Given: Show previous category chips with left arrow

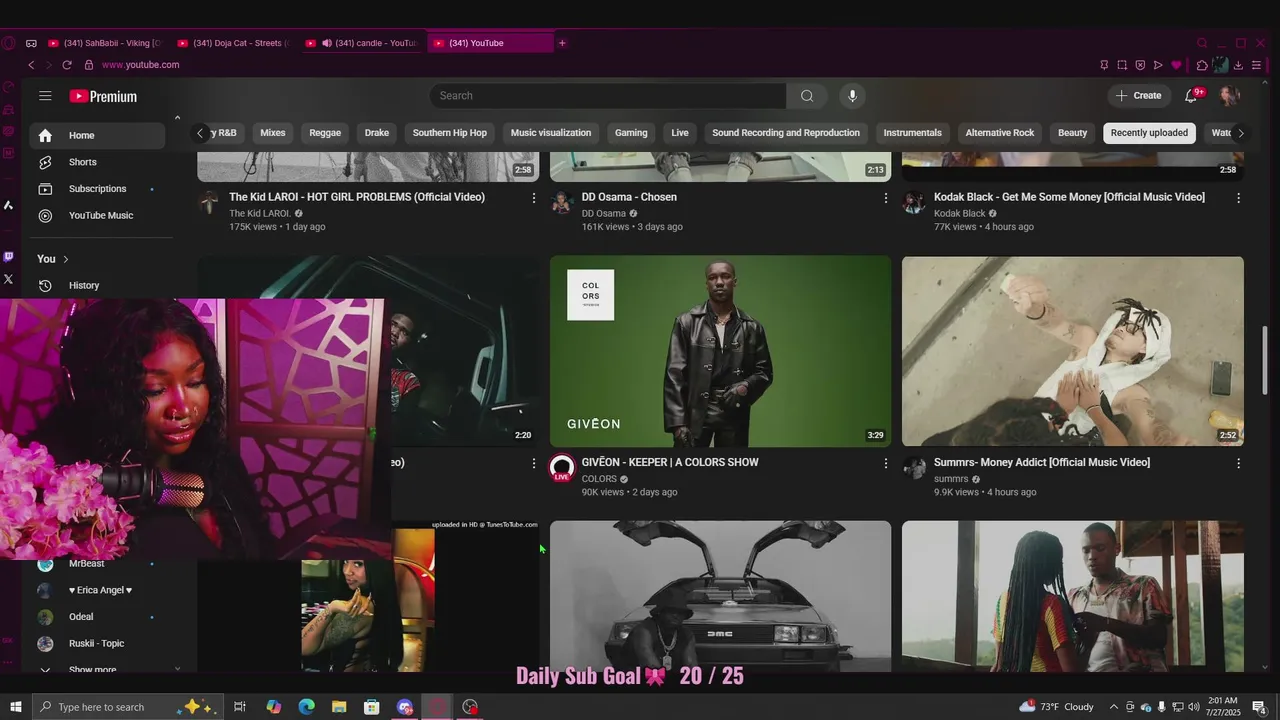Looking at the screenshot, I should [x=200, y=133].
